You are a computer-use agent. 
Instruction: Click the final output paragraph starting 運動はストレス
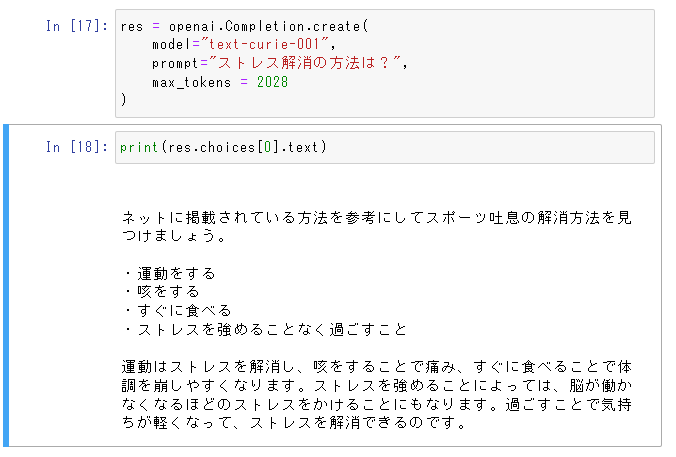376,394
